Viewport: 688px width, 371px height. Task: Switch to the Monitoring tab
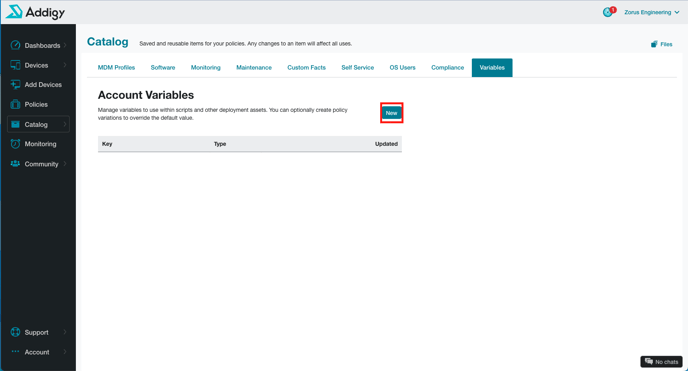pos(205,68)
